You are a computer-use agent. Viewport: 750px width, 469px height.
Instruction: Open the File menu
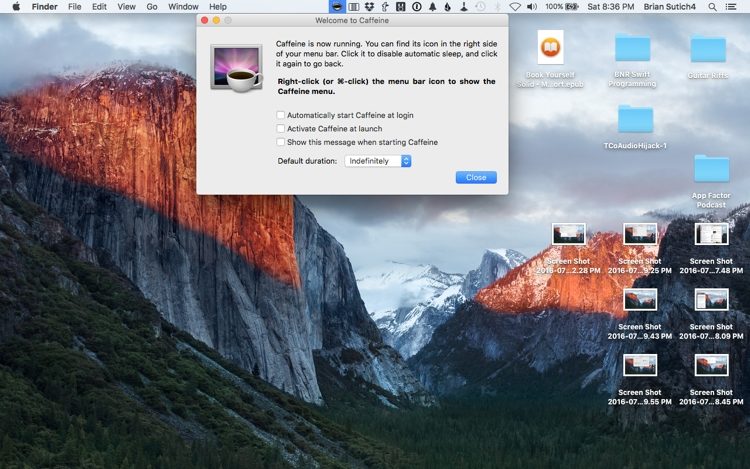(x=75, y=7)
